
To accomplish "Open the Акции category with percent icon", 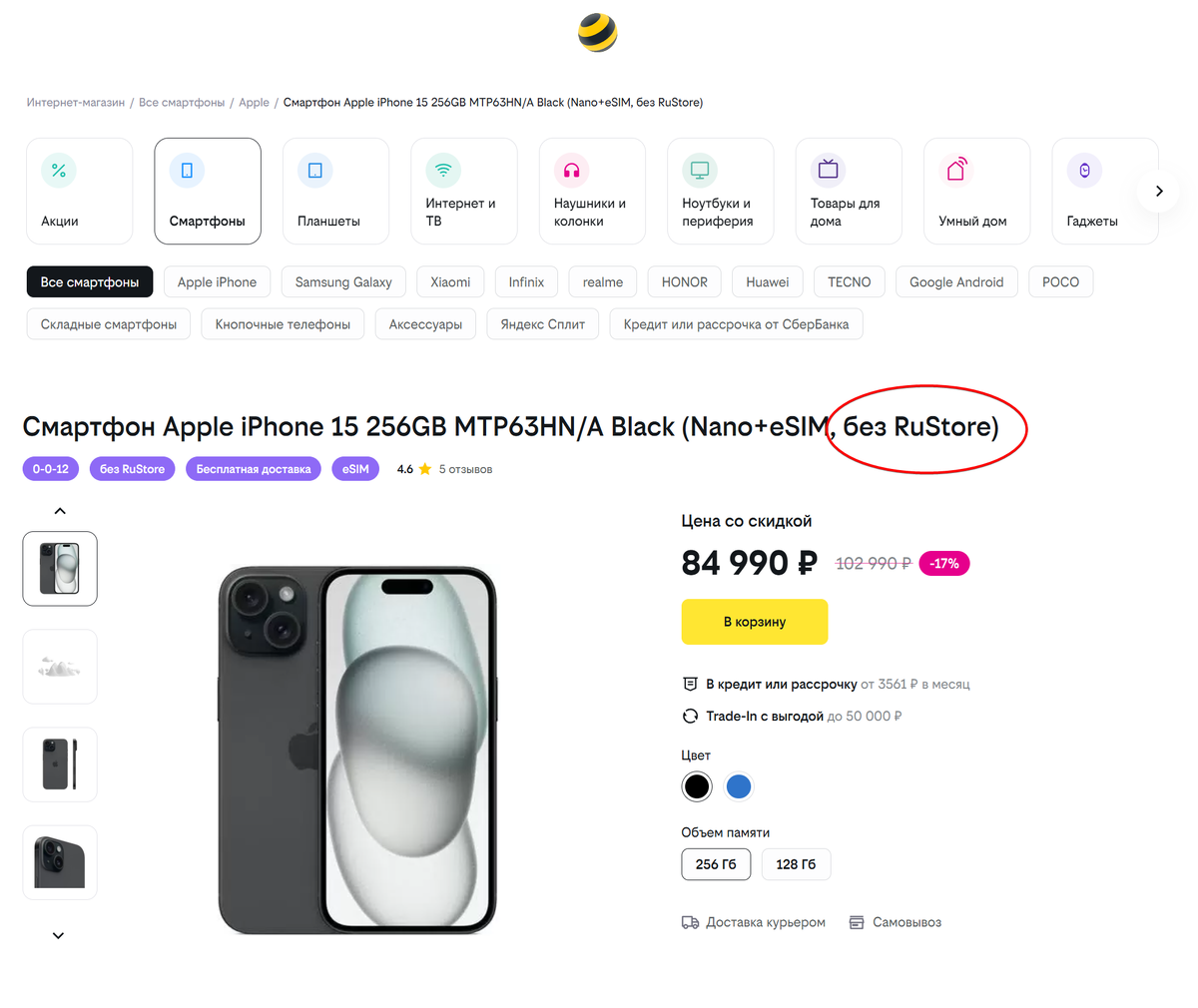I will (79, 191).
